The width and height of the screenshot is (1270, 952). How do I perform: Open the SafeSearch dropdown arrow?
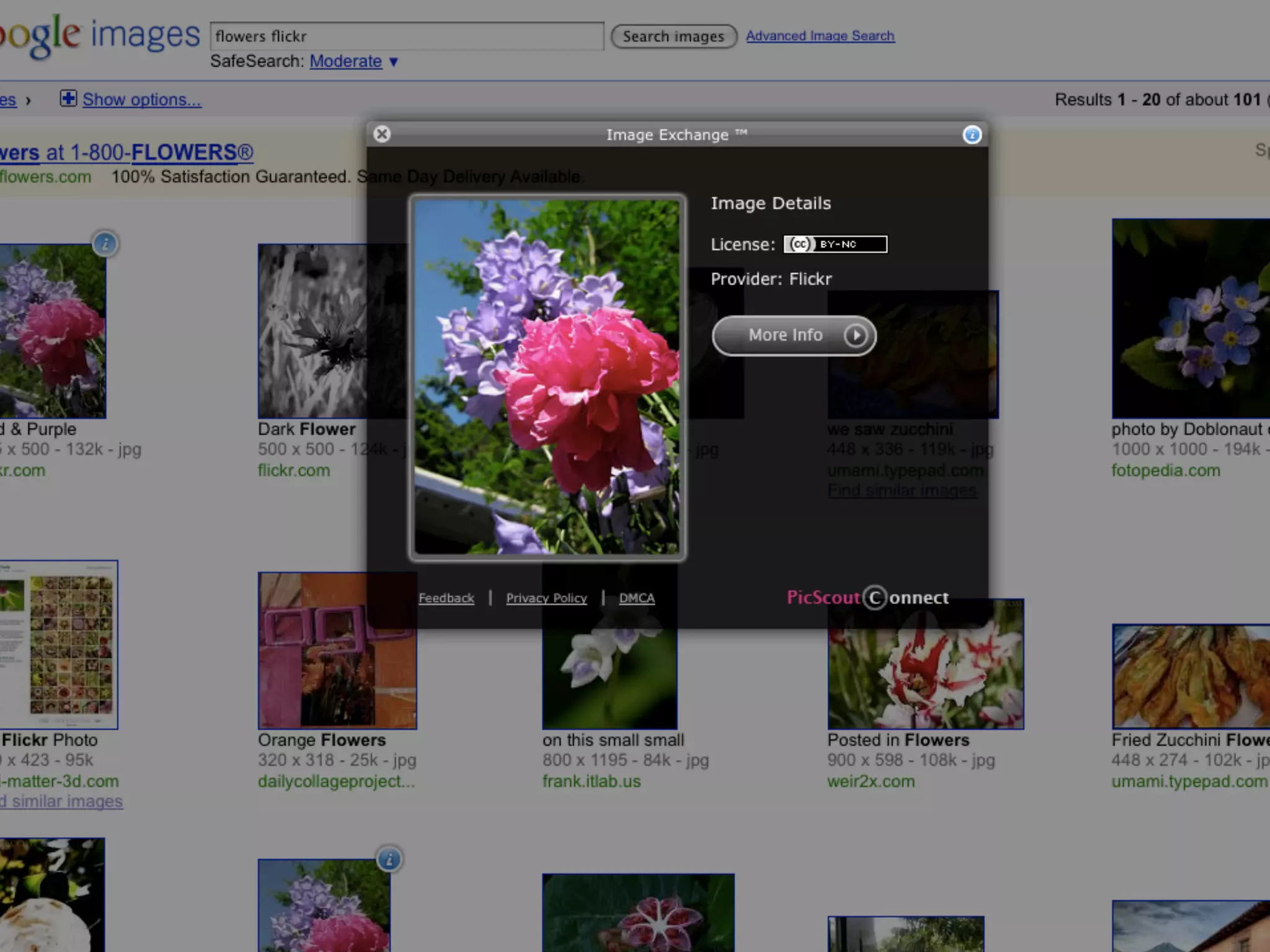[x=394, y=62]
